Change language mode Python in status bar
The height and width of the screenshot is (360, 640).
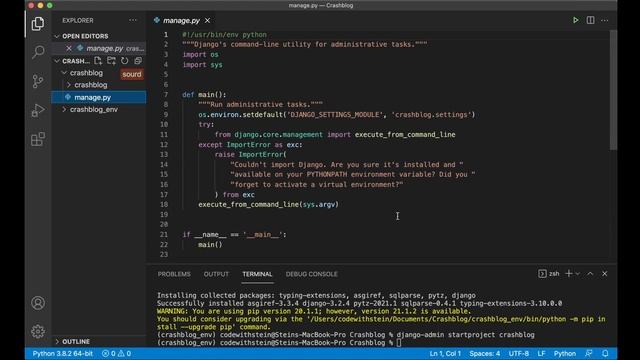point(564,353)
